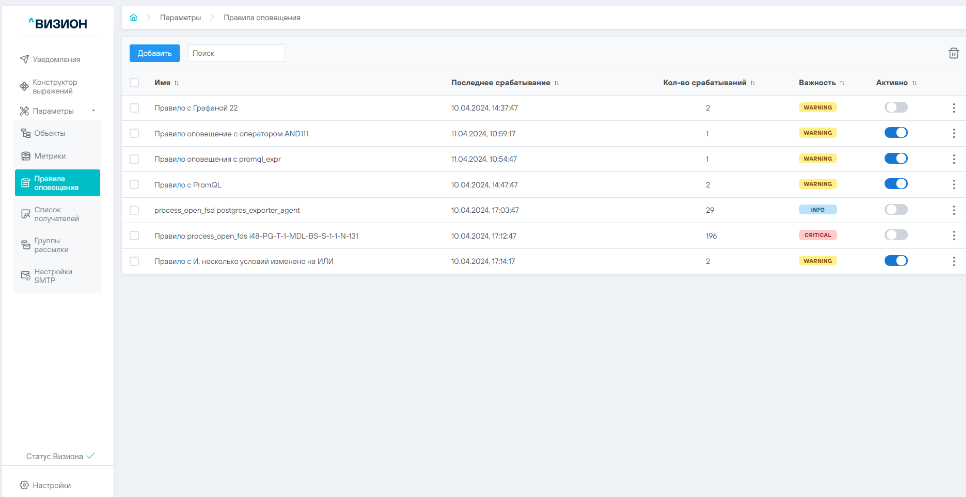Image resolution: width=966 pixels, height=497 pixels.
Task: Open Конструктор выражений in sidebar
Action: [56, 86]
